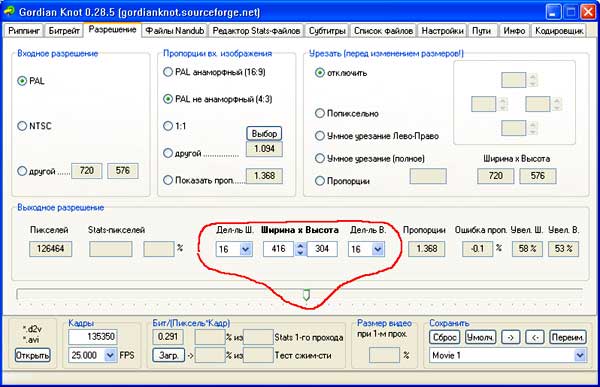Open the Дел-ль В. height divisor dropdown
600x387 pixels.
(x=378, y=249)
